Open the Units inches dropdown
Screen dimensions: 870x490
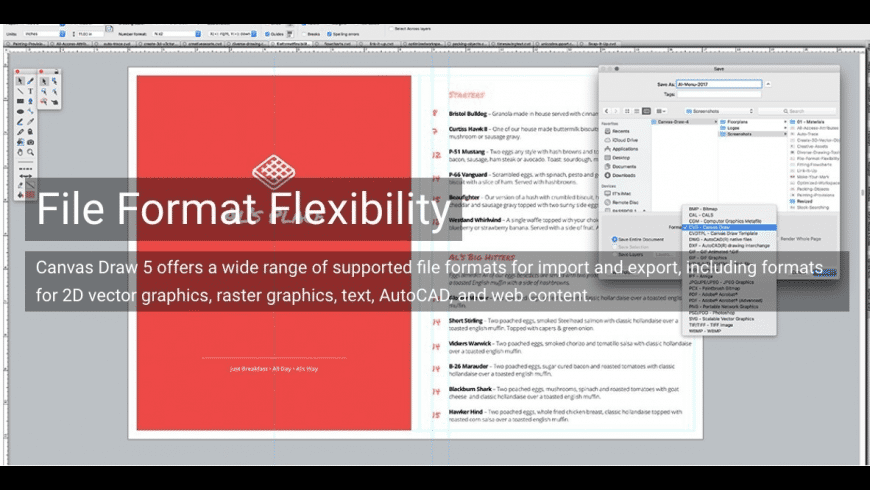pyautogui.click(x=44, y=34)
